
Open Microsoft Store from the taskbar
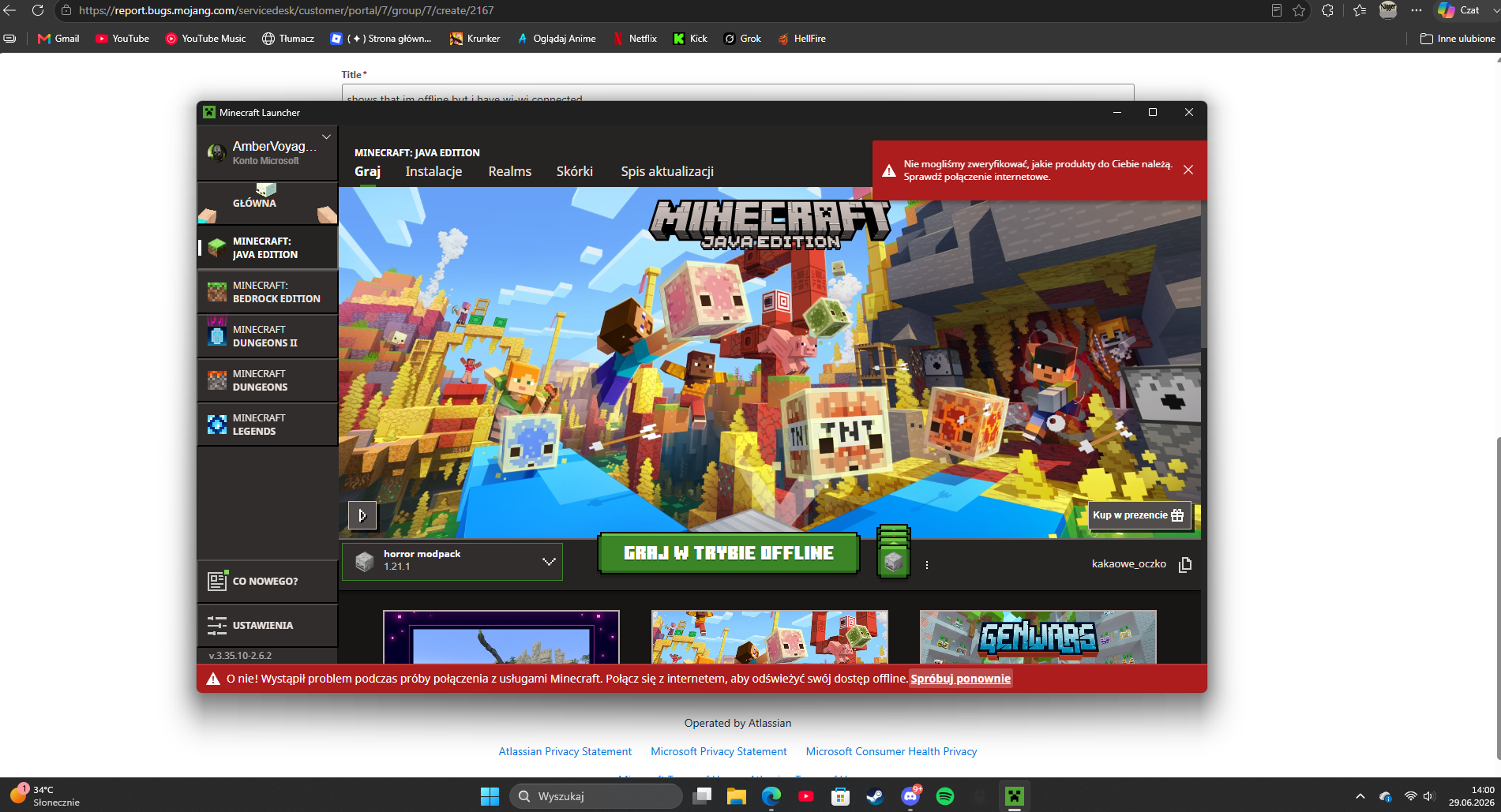(841, 796)
